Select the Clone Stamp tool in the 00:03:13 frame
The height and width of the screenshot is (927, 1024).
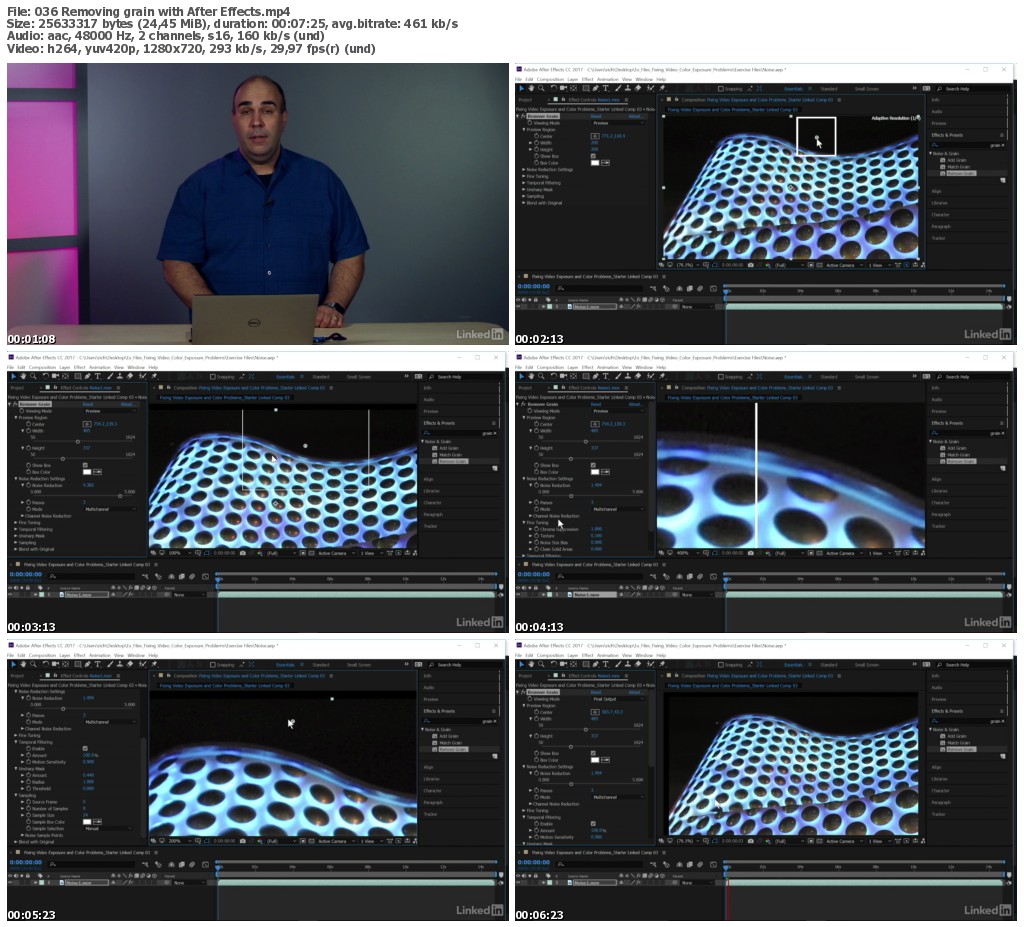coord(120,376)
